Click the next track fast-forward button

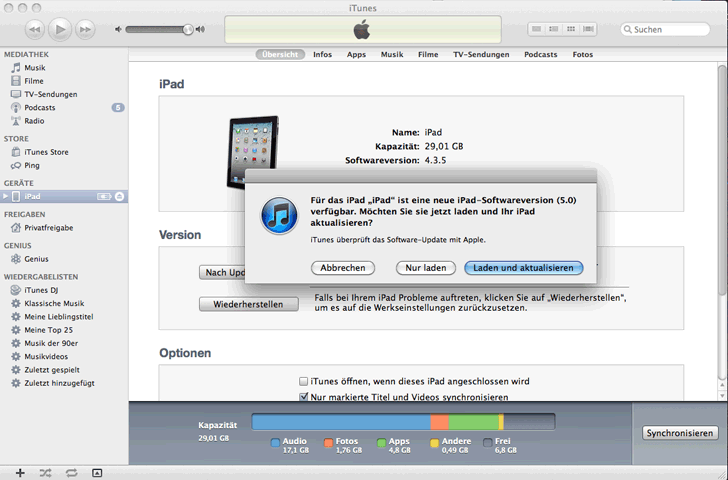coord(85,29)
